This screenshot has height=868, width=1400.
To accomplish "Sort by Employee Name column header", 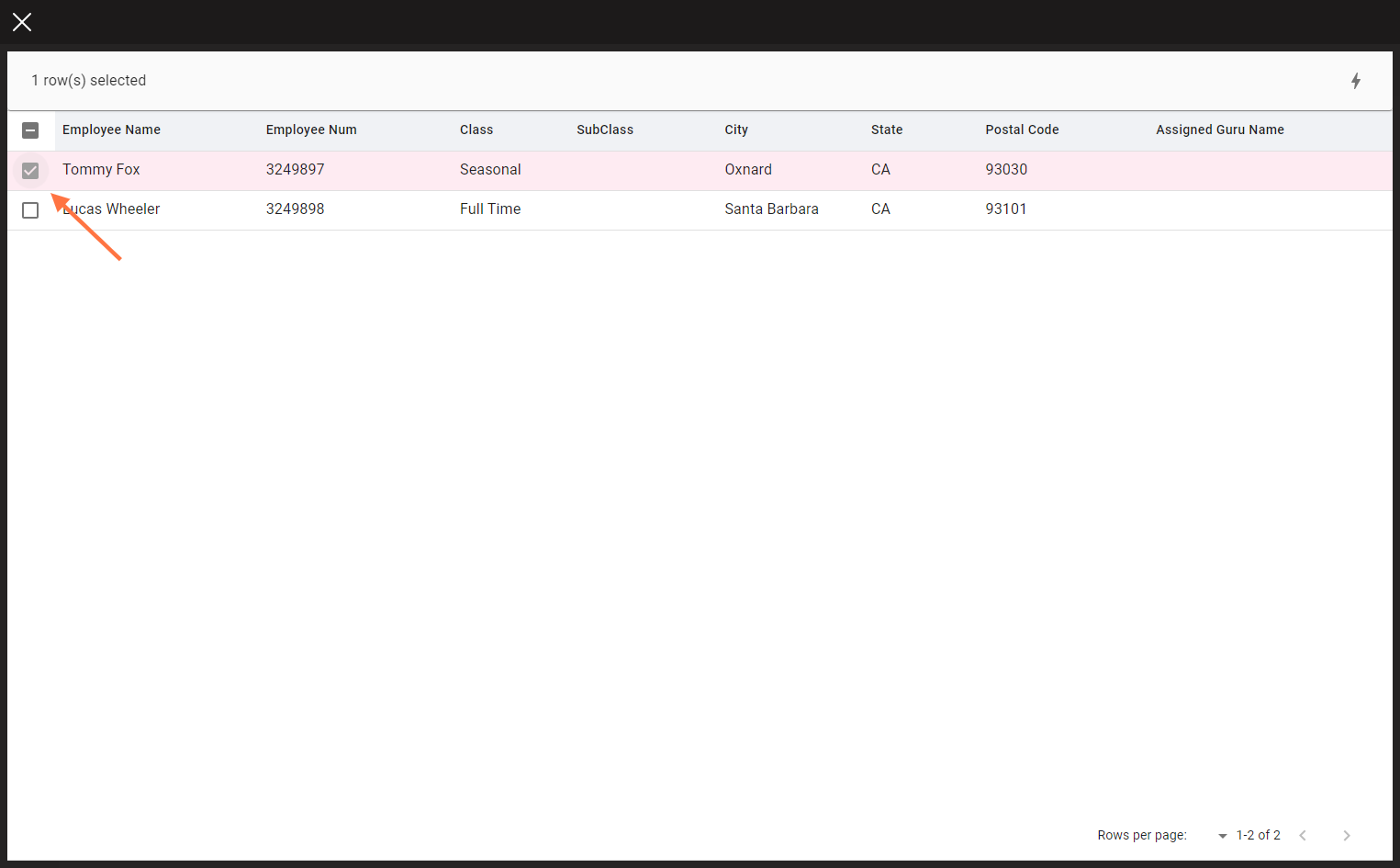I will (x=111, y=130).
